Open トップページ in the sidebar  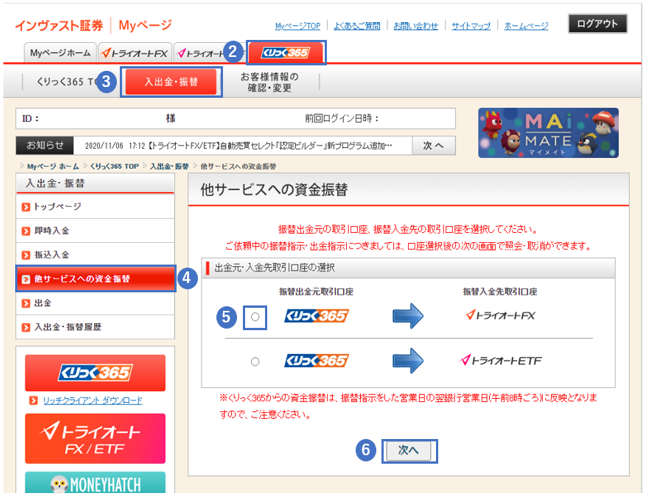click(x=95, y=206)
